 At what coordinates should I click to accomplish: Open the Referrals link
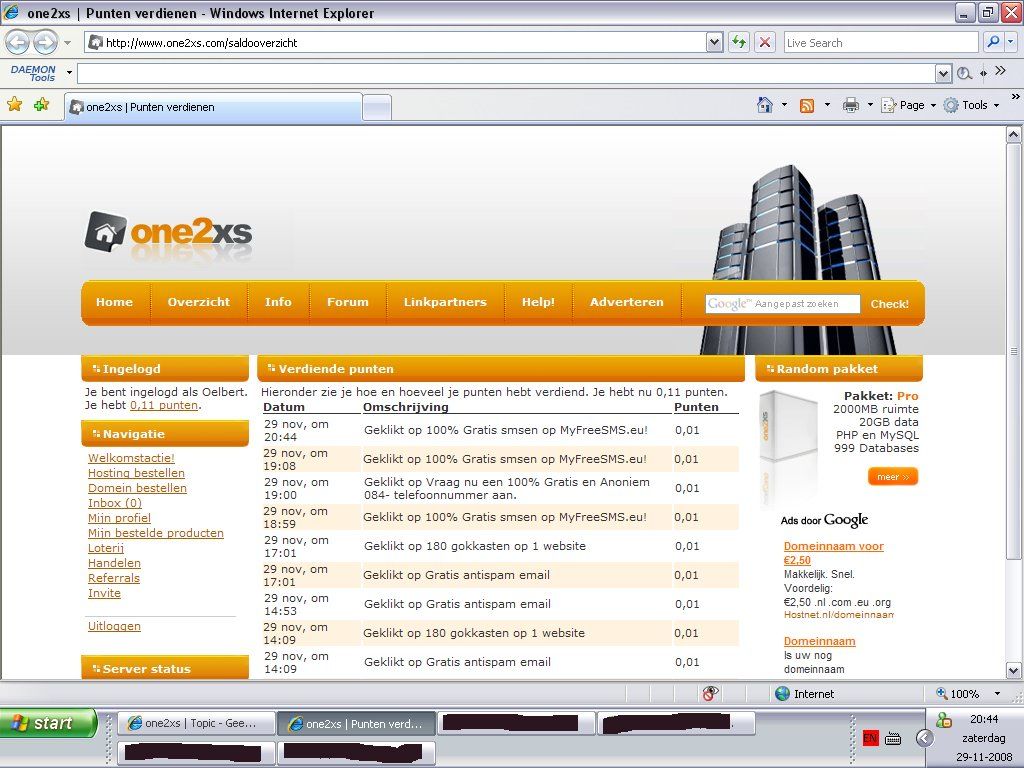(x=114, y=578)
